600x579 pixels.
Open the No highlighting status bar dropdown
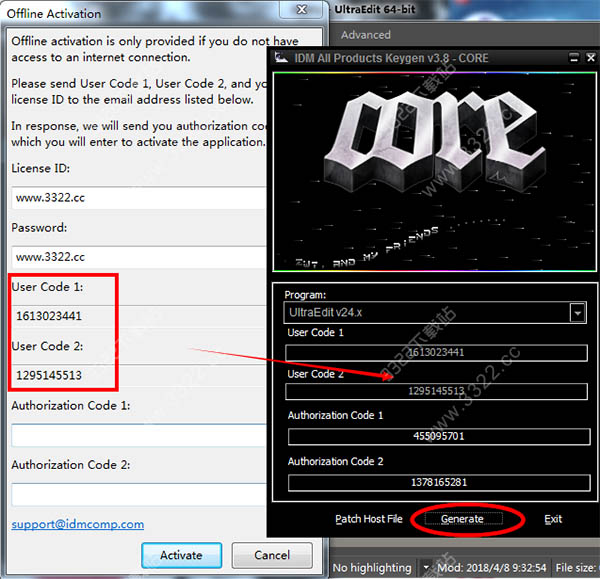pos(427,567)
